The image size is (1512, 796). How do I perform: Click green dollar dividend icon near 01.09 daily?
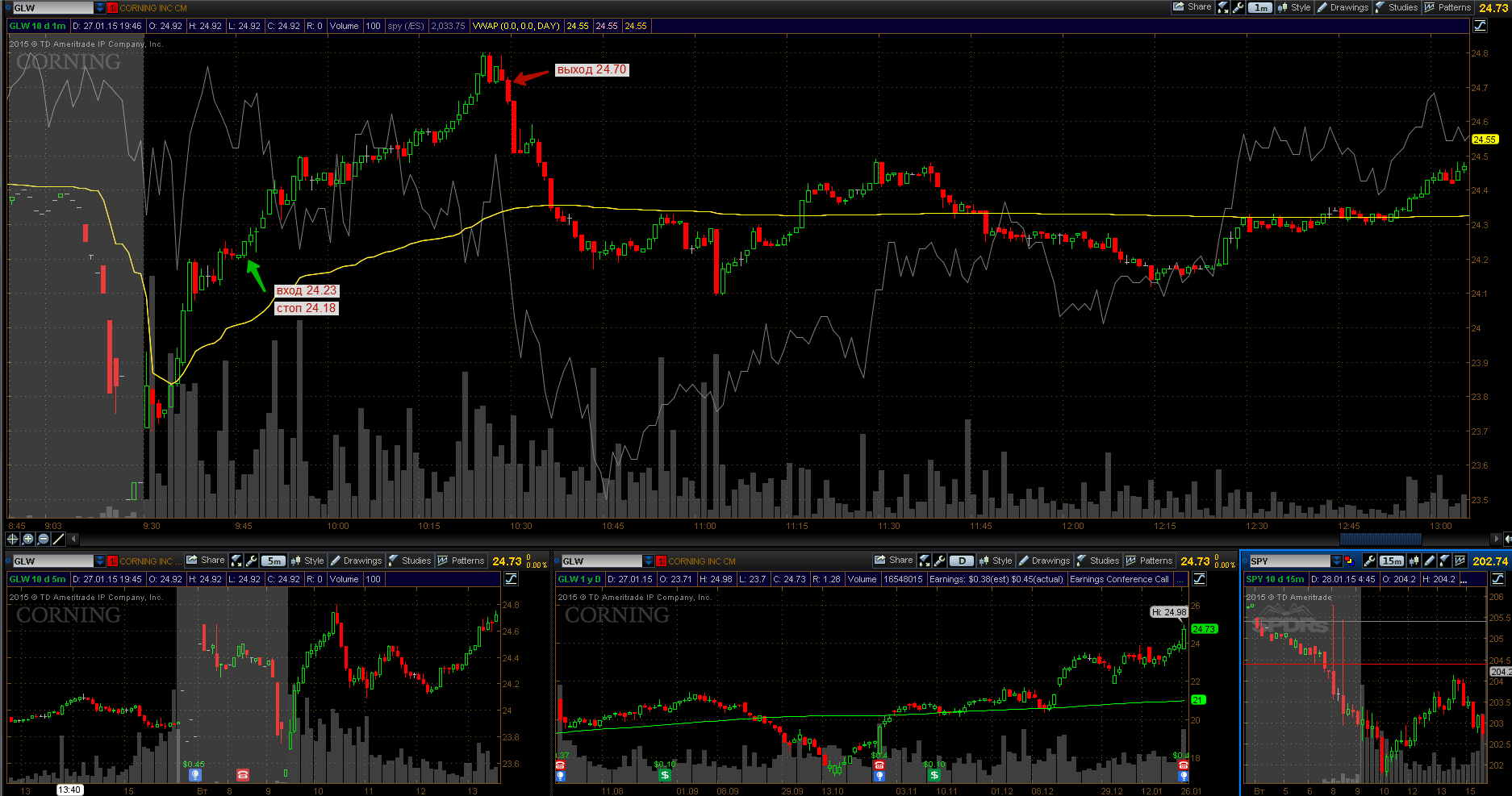coord(665,775)
